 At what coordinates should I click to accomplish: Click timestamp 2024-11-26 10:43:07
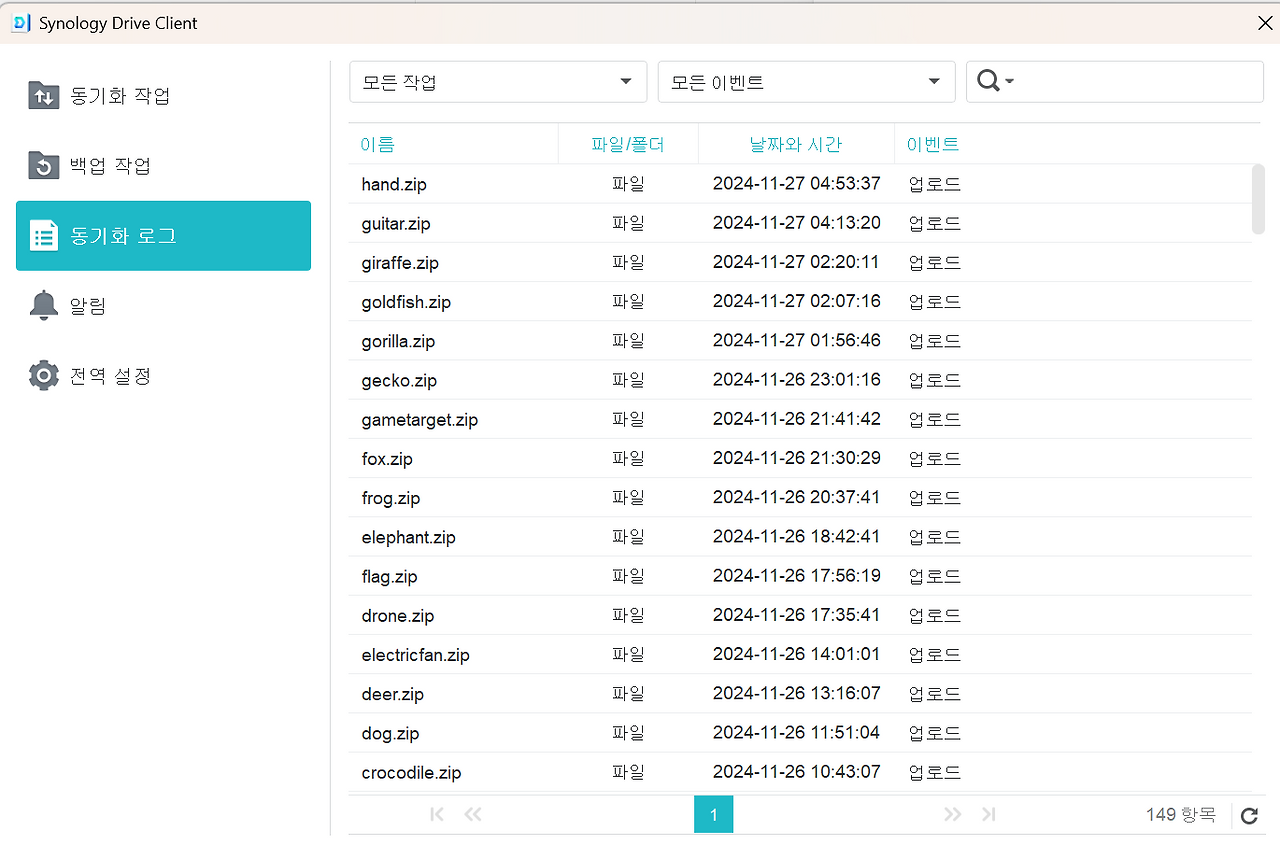tap(797, 772)
